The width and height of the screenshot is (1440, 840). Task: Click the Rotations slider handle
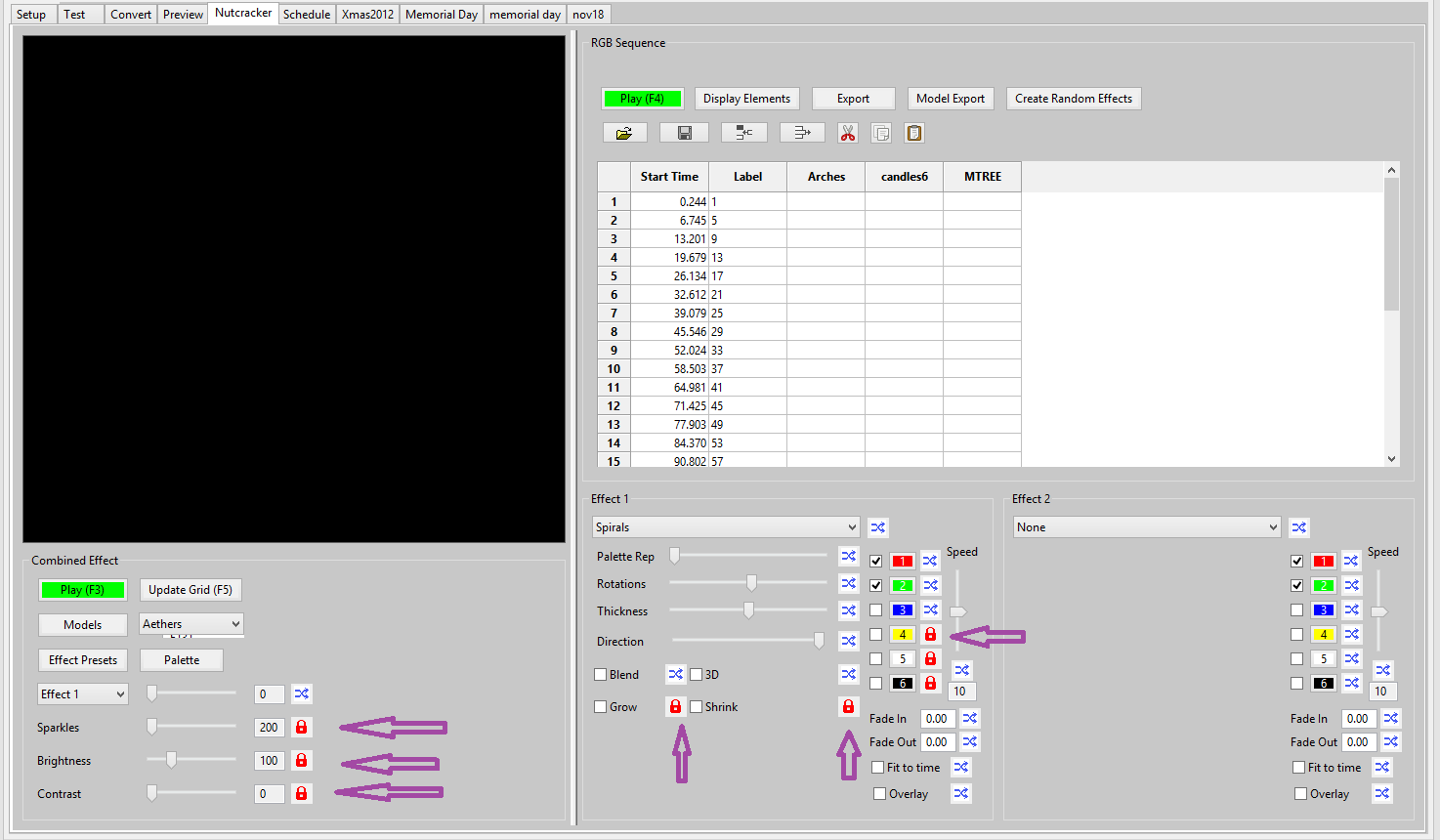(751, 583)
